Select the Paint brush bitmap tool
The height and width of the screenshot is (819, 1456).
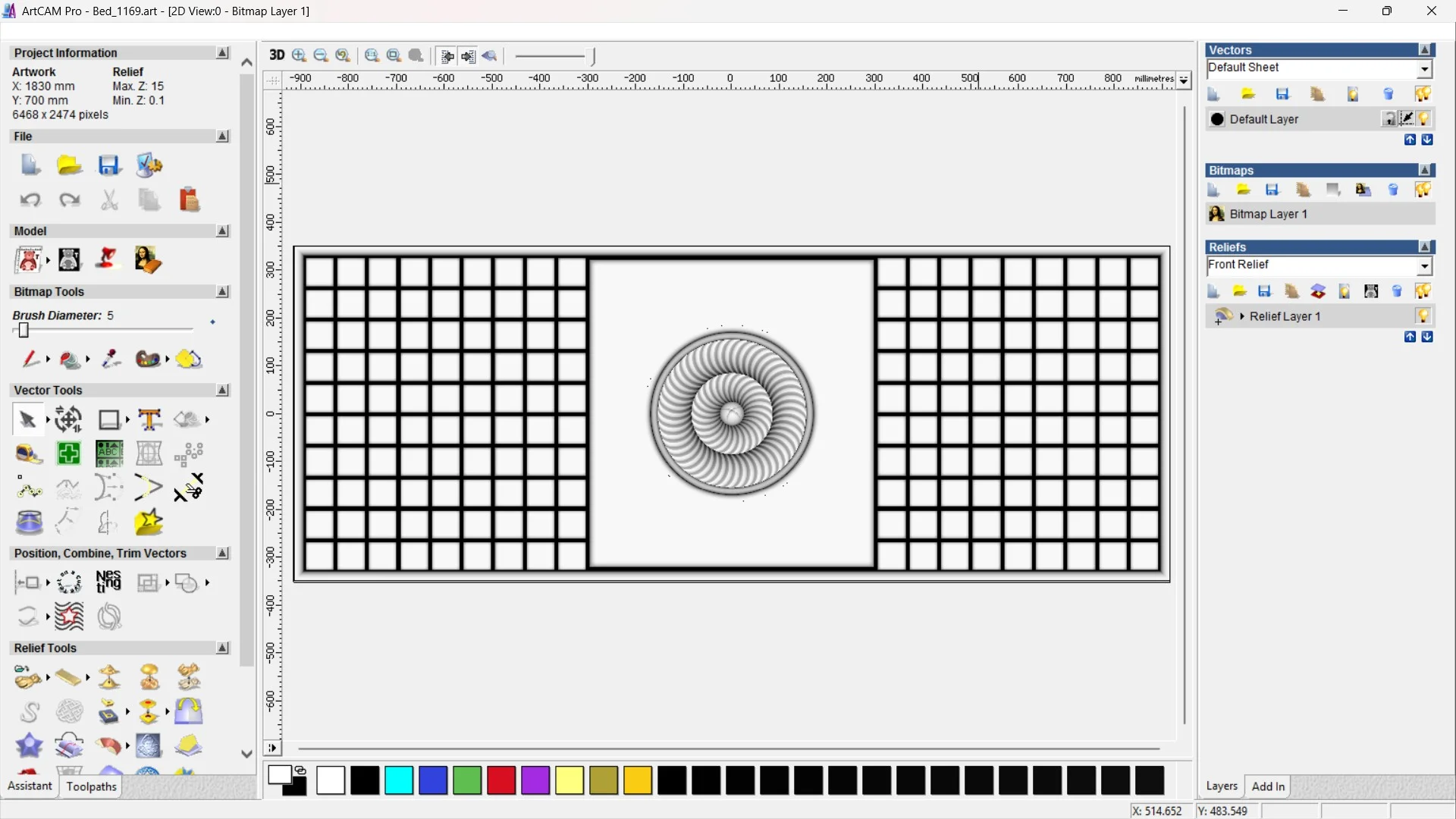tap(30, 359)
